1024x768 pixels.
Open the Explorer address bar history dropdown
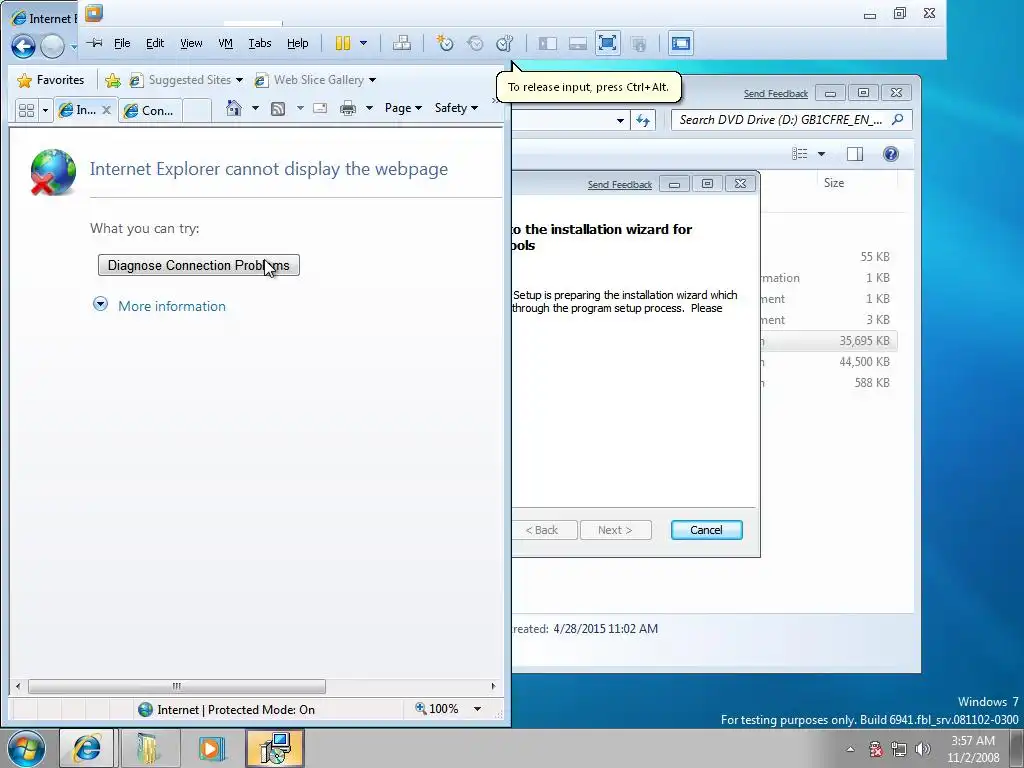click(x=620, y=120)
